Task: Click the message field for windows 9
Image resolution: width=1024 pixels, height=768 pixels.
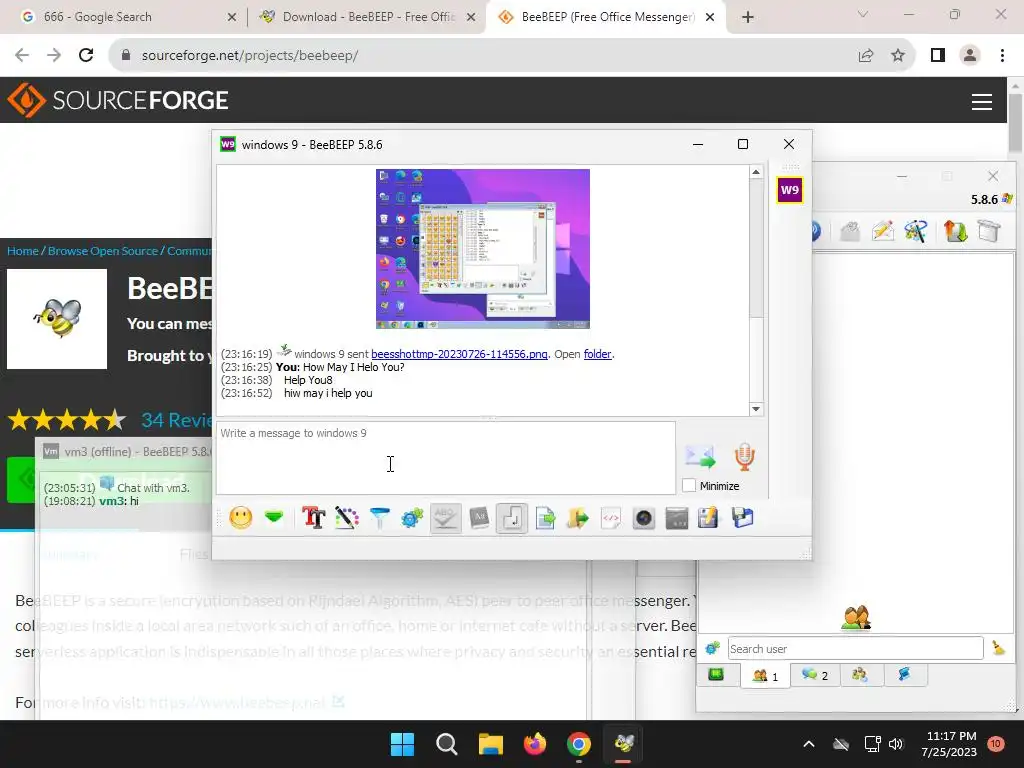Action: pyautogui.click(x=446, y=458)
